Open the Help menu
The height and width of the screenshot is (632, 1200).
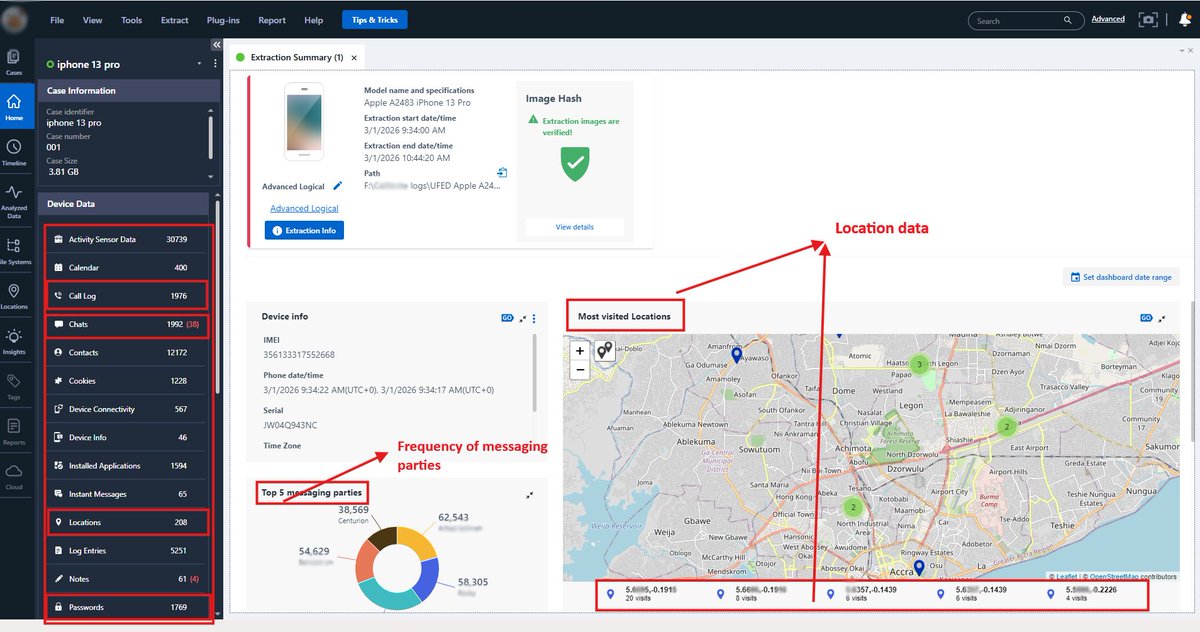[x=313, y=20]
